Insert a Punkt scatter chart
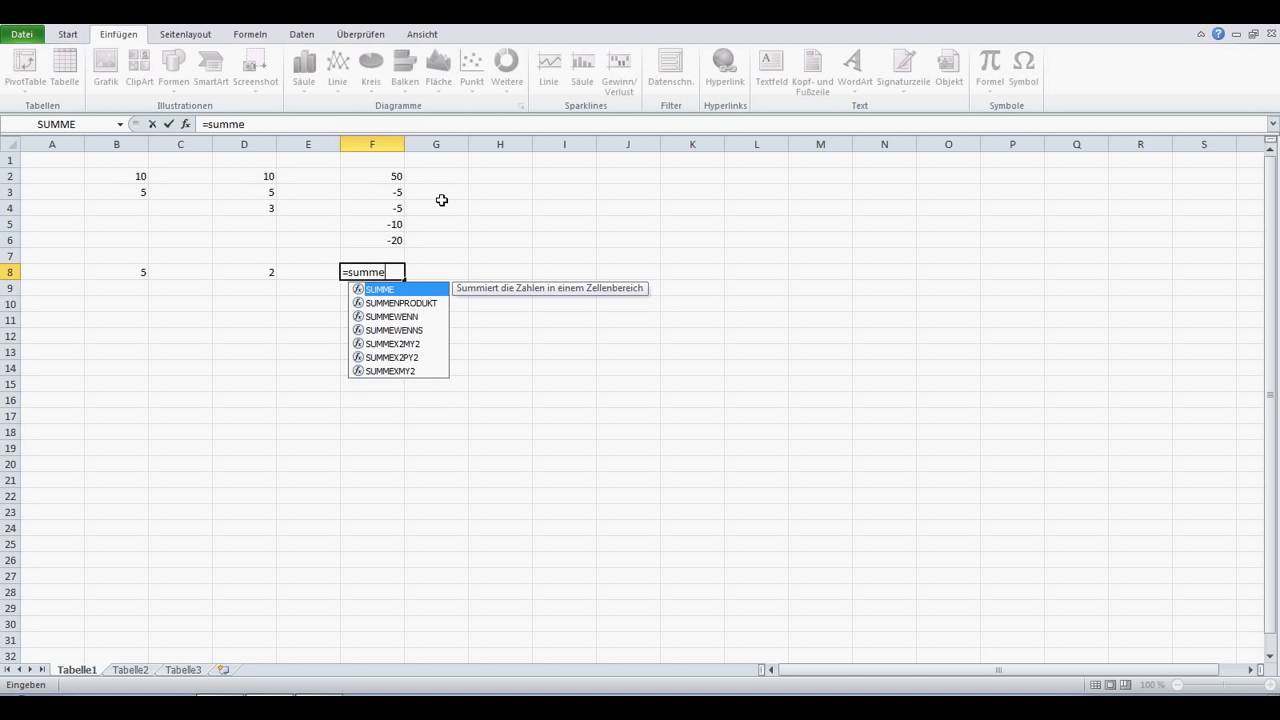1280x720 pixels. coord(471,69)
